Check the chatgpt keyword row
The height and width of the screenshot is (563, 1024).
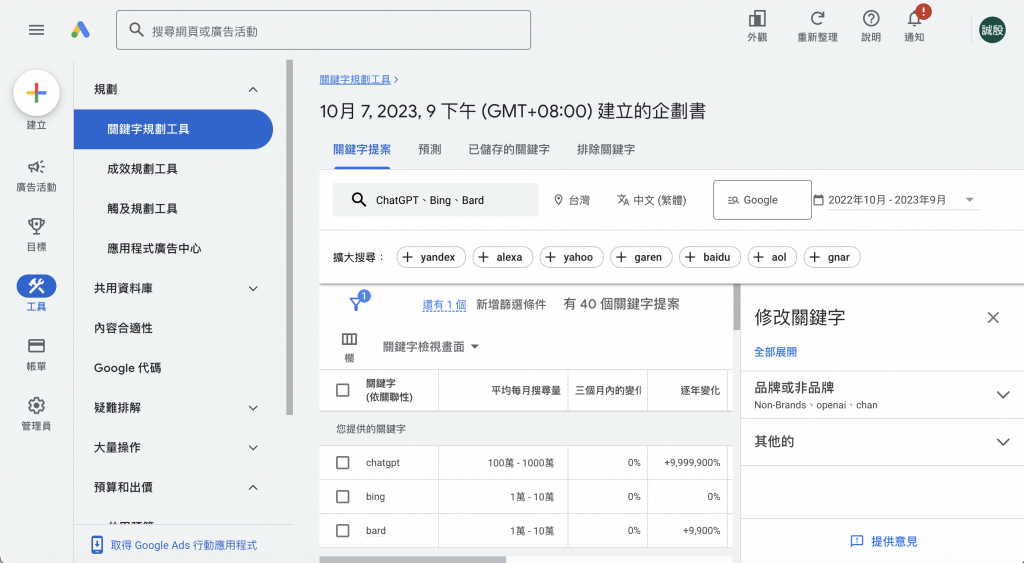point(343,462)
